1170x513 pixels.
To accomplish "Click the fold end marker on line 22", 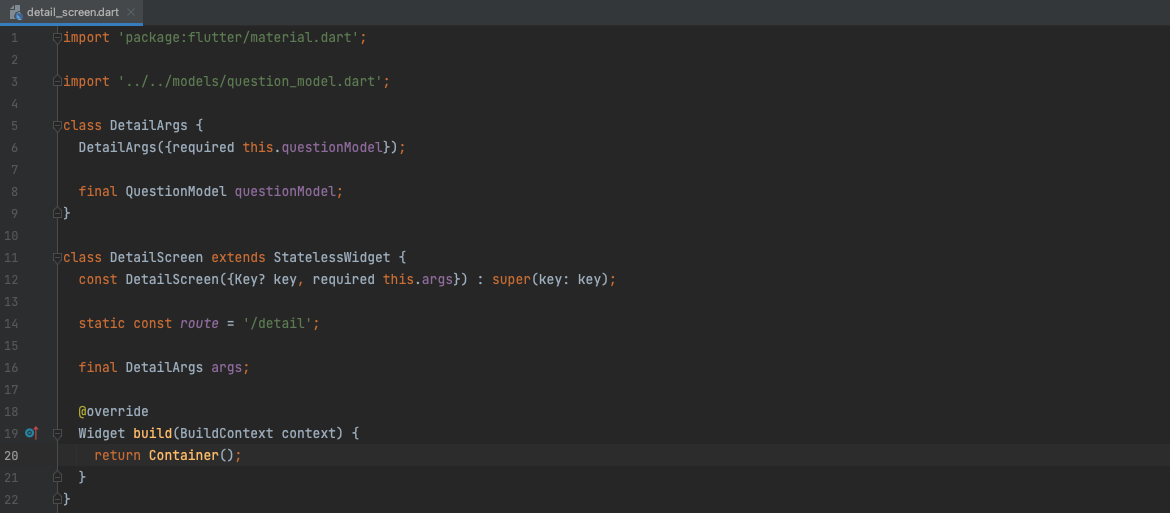I will coord(57,499).
